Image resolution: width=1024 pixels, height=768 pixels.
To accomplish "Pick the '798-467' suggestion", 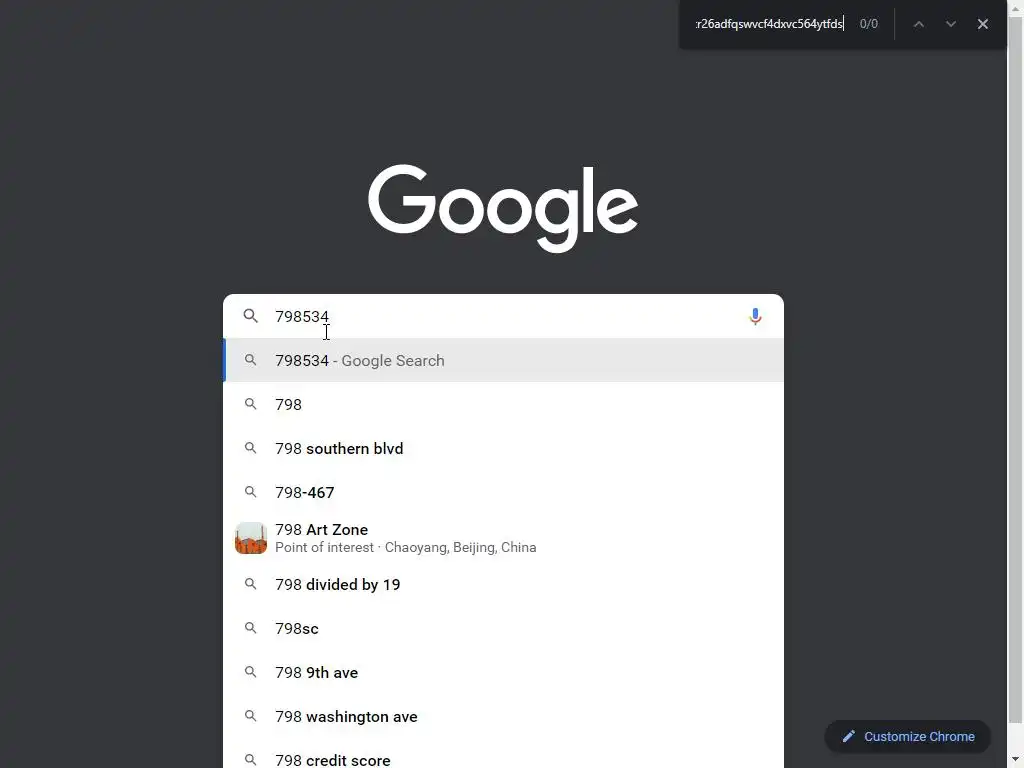I will [504, 492].
